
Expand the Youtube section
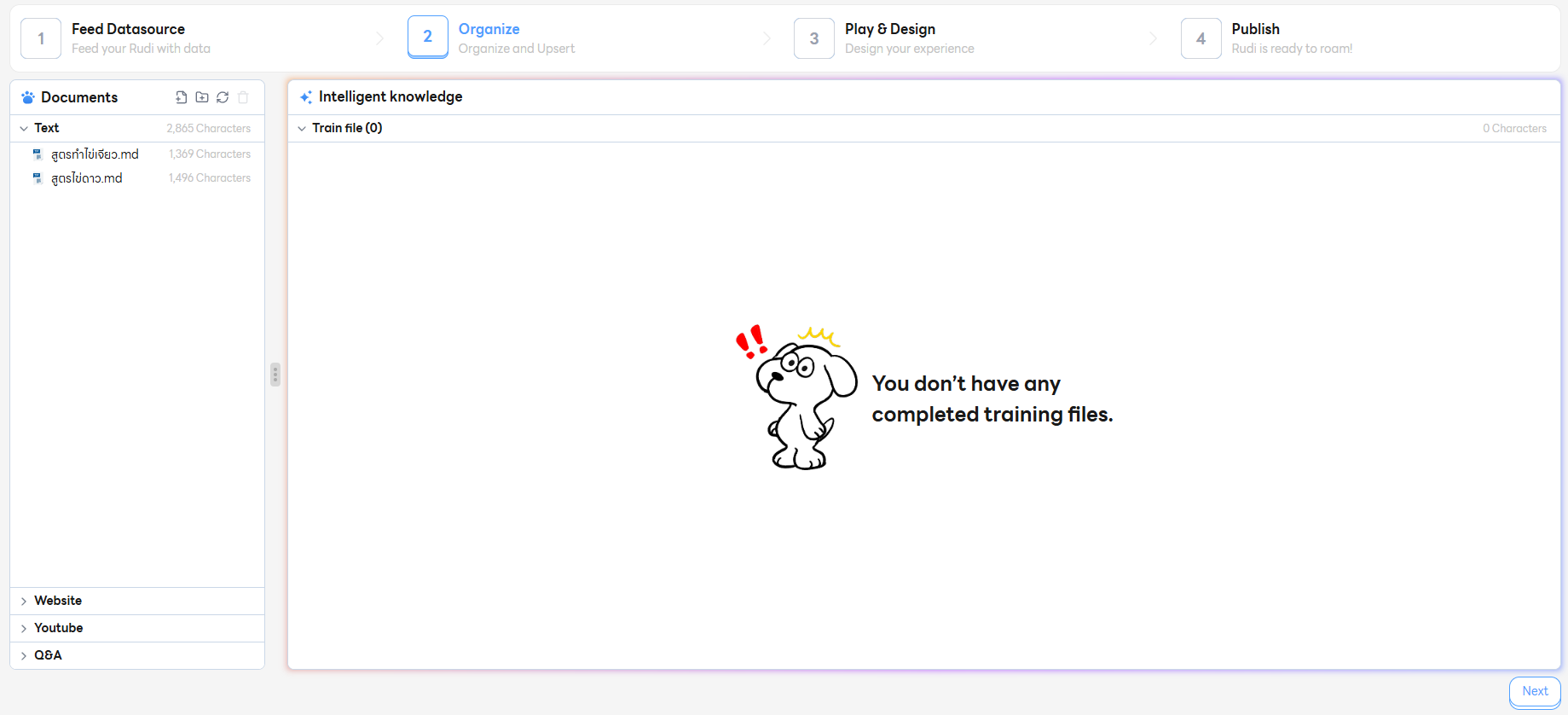click(24, 628)
